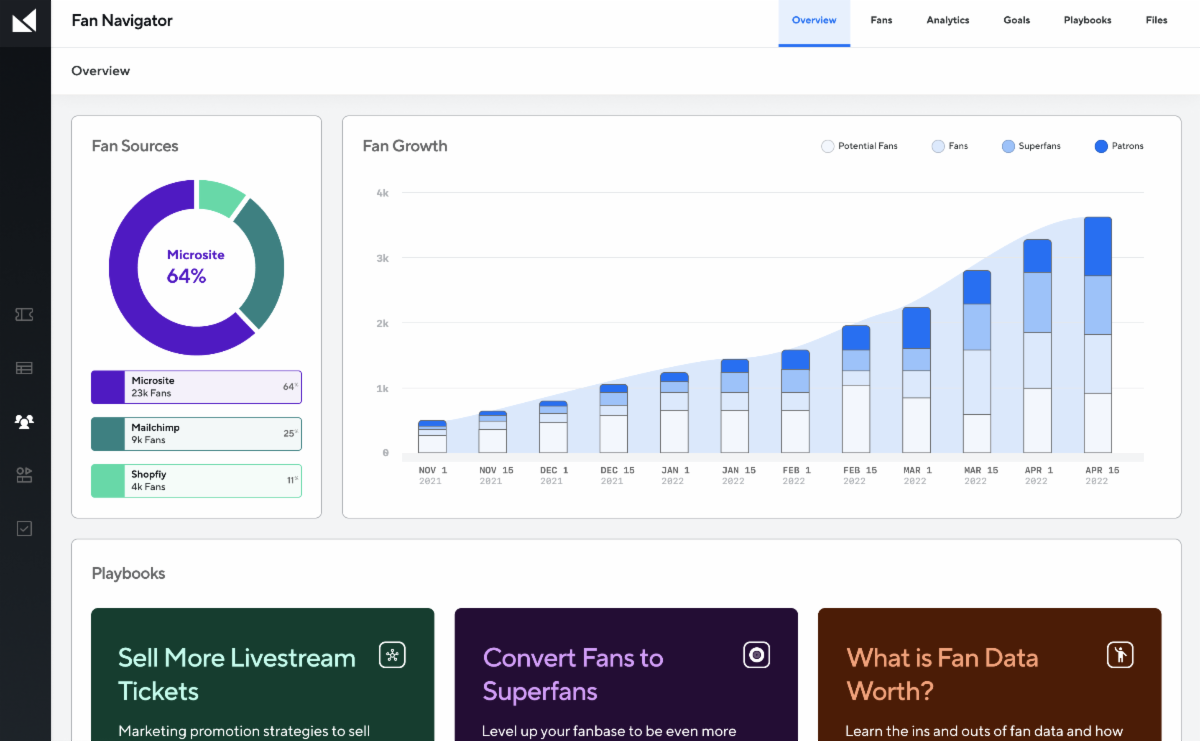Click the icon on the What is Fan Data Worth card

(1120, 655)
